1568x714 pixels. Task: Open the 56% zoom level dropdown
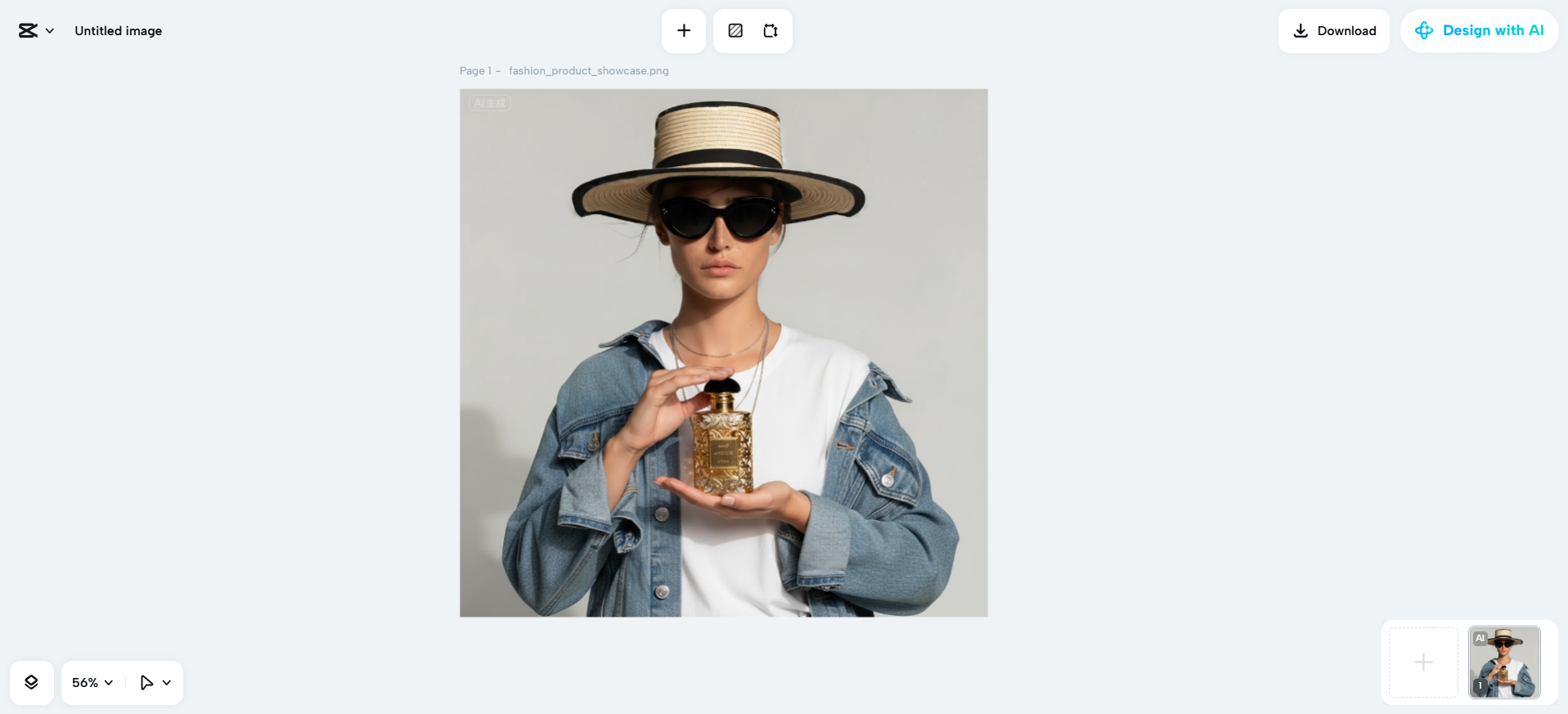point(92,682)
